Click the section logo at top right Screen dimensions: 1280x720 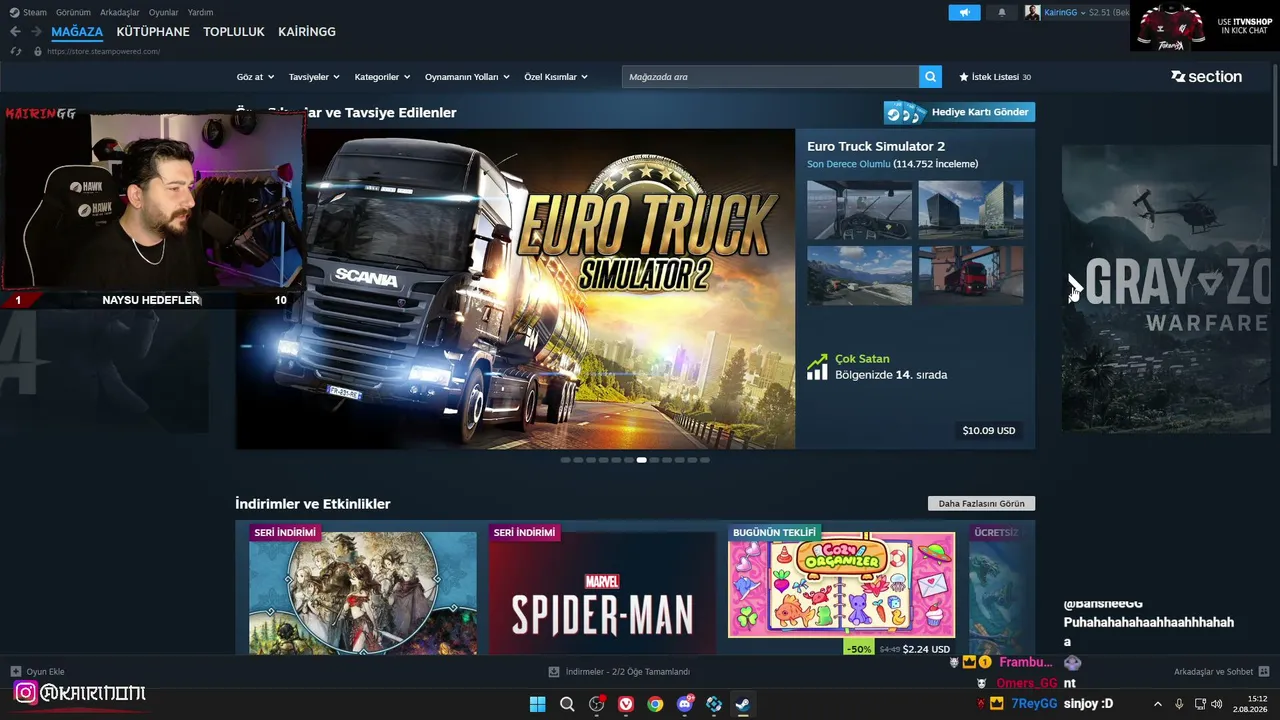point(1207,77)
